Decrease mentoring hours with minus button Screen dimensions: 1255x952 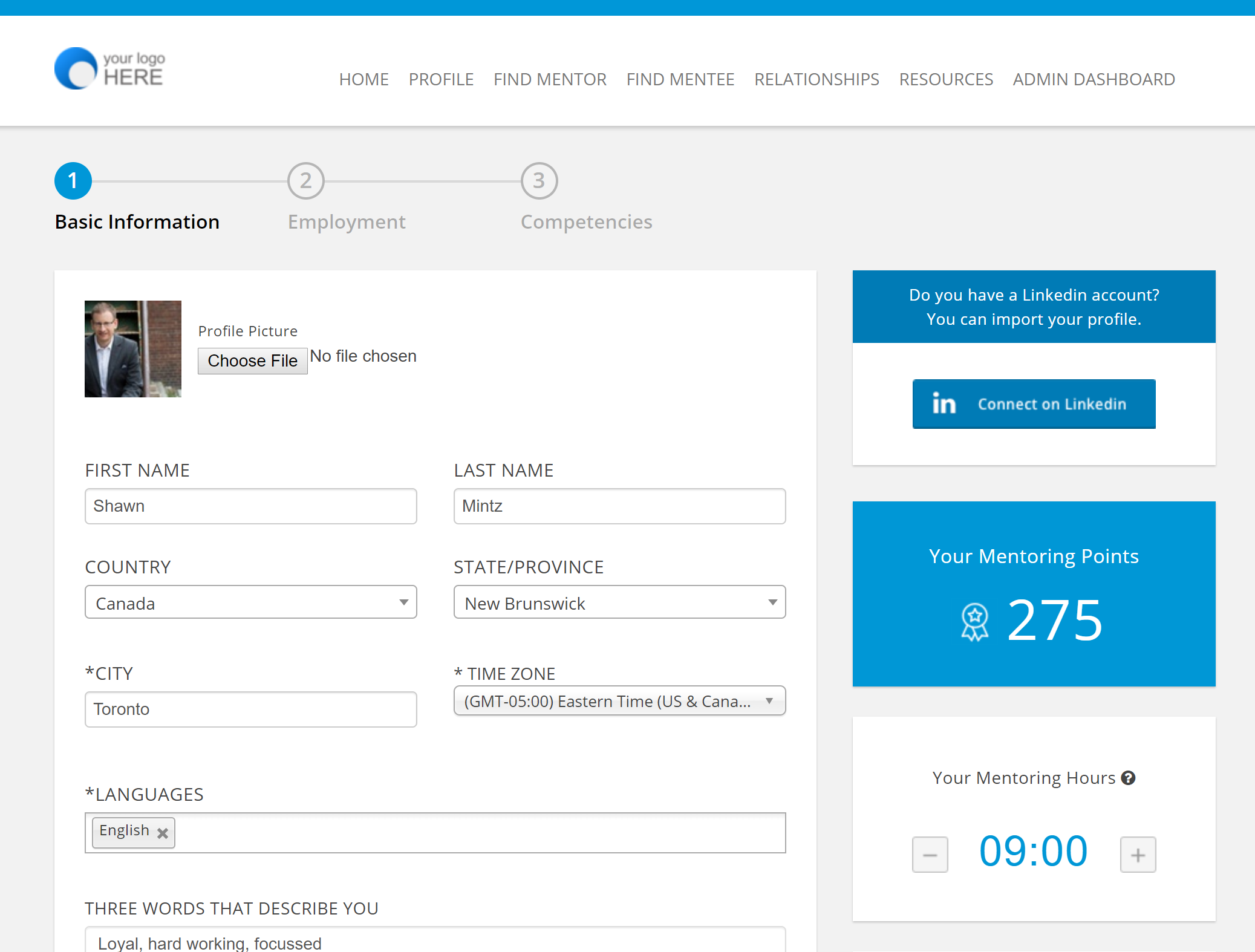[930, 854]
